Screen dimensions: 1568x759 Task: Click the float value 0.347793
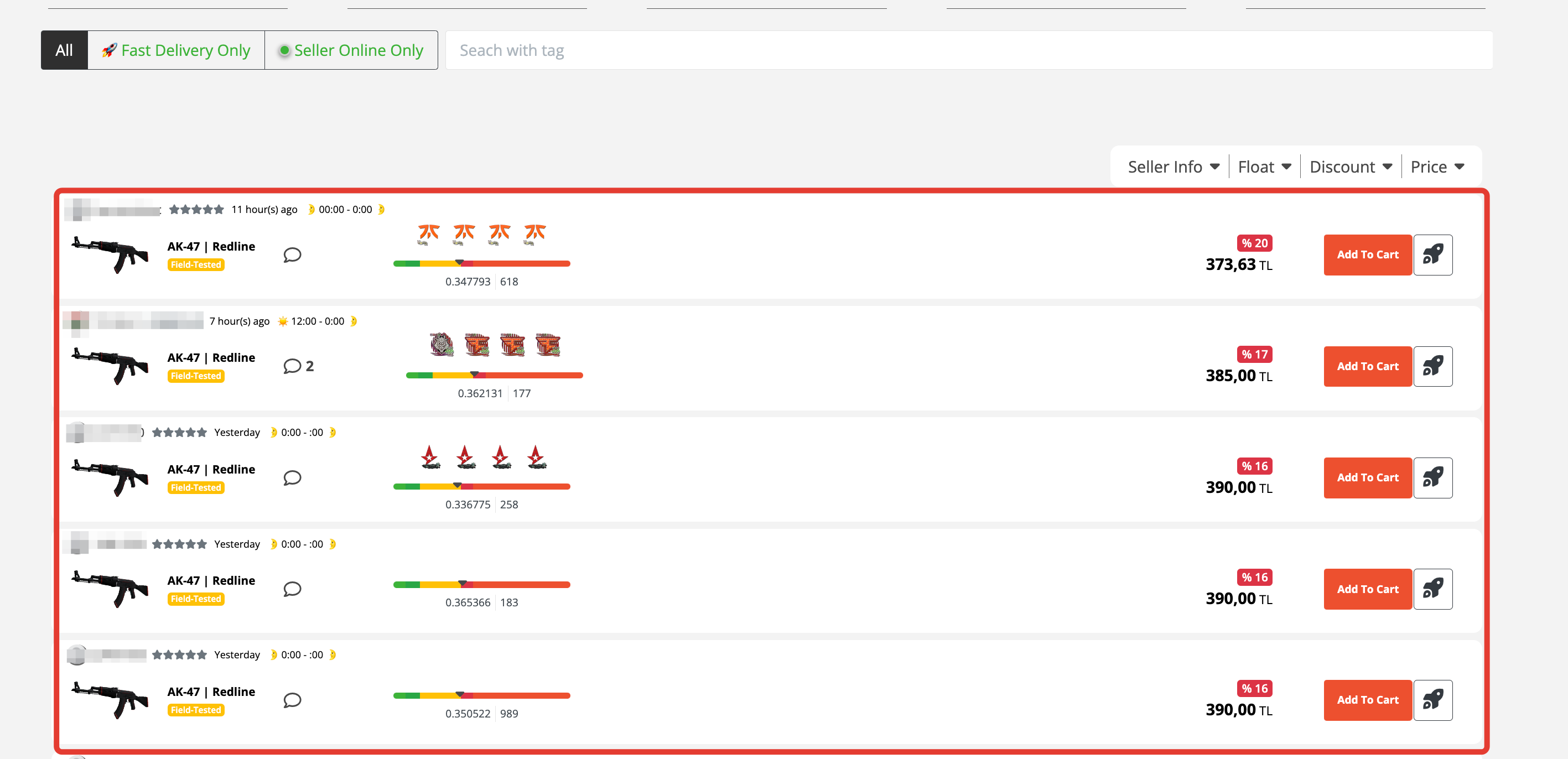(468, 281)
